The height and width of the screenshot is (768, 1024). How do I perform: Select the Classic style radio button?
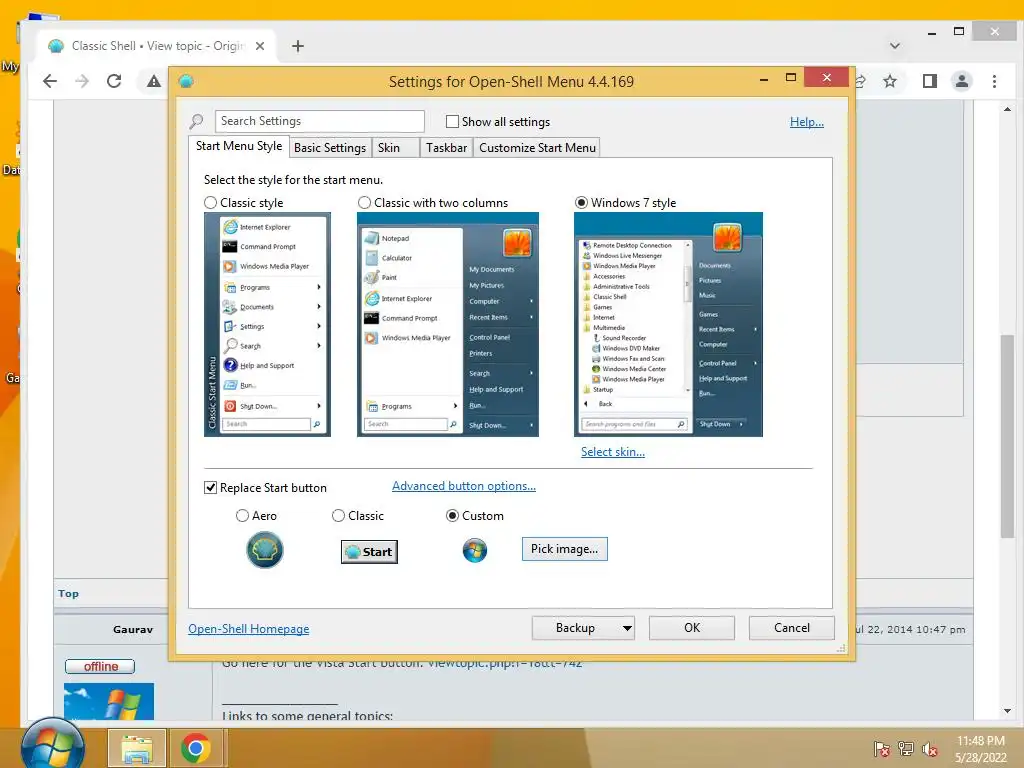point(210,202)
